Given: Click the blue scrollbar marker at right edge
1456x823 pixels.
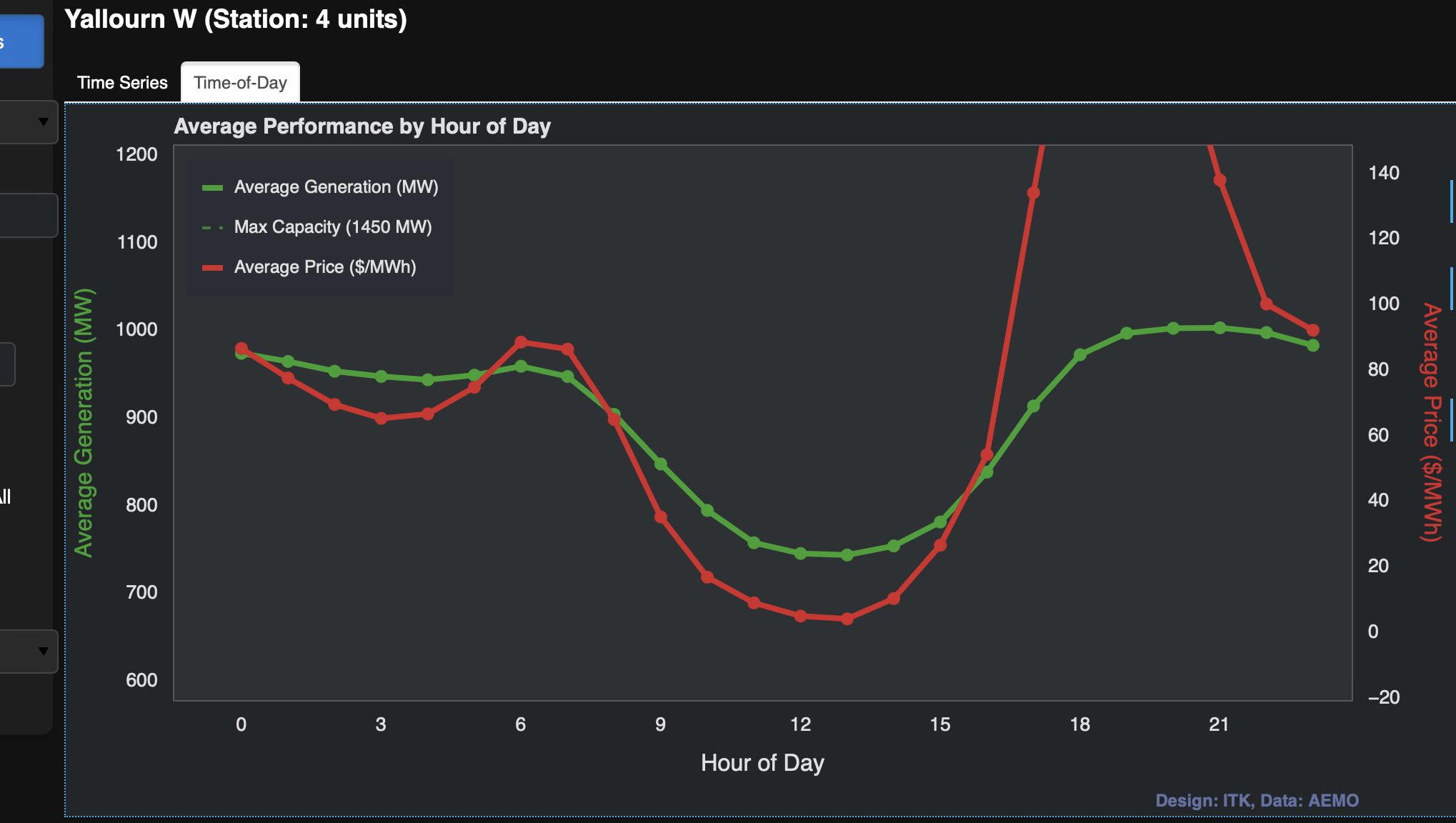Looking at the screenshot, I should 1452,201.
